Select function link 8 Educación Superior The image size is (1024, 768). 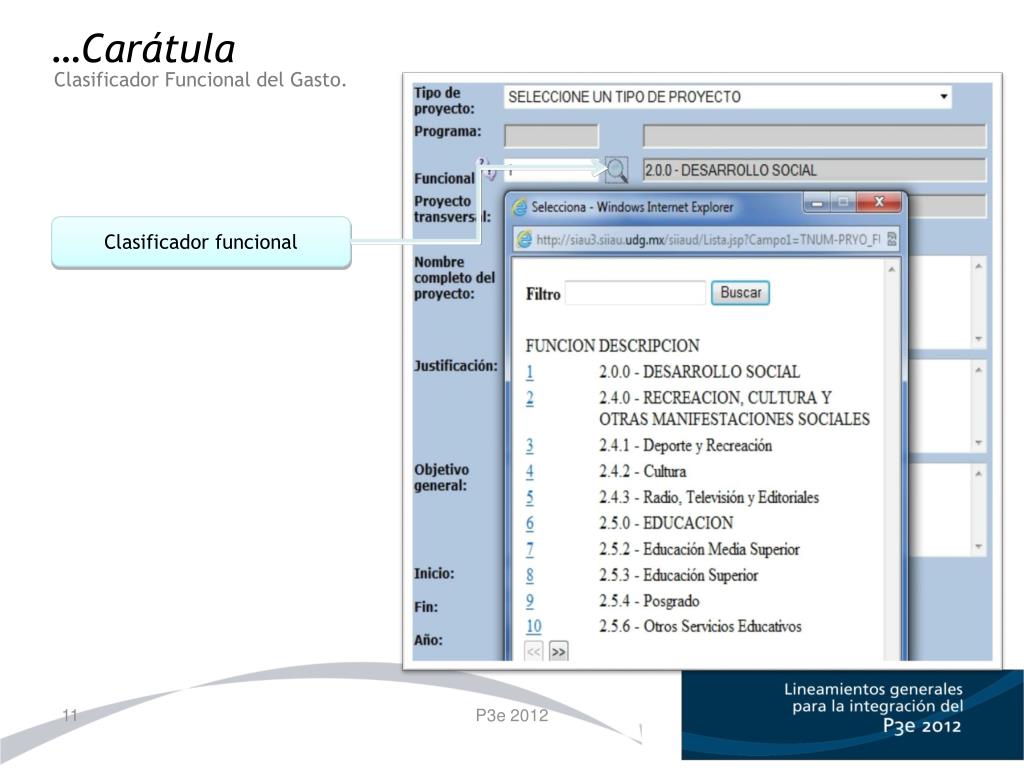530,575
